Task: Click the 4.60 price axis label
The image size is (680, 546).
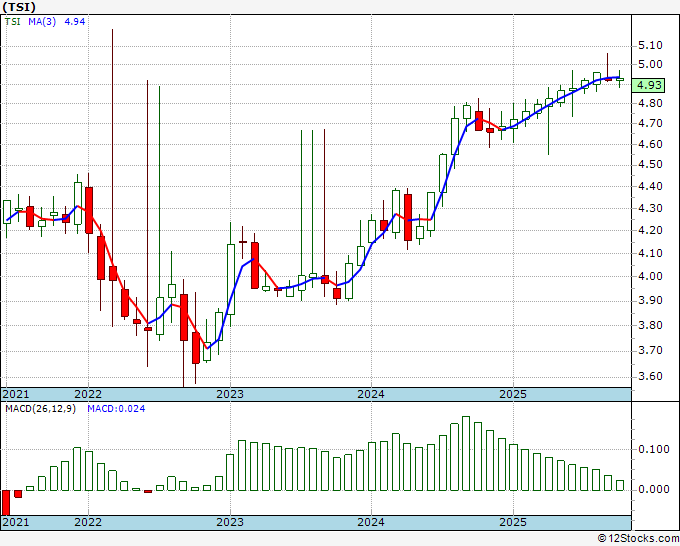Action: [650, 144]
